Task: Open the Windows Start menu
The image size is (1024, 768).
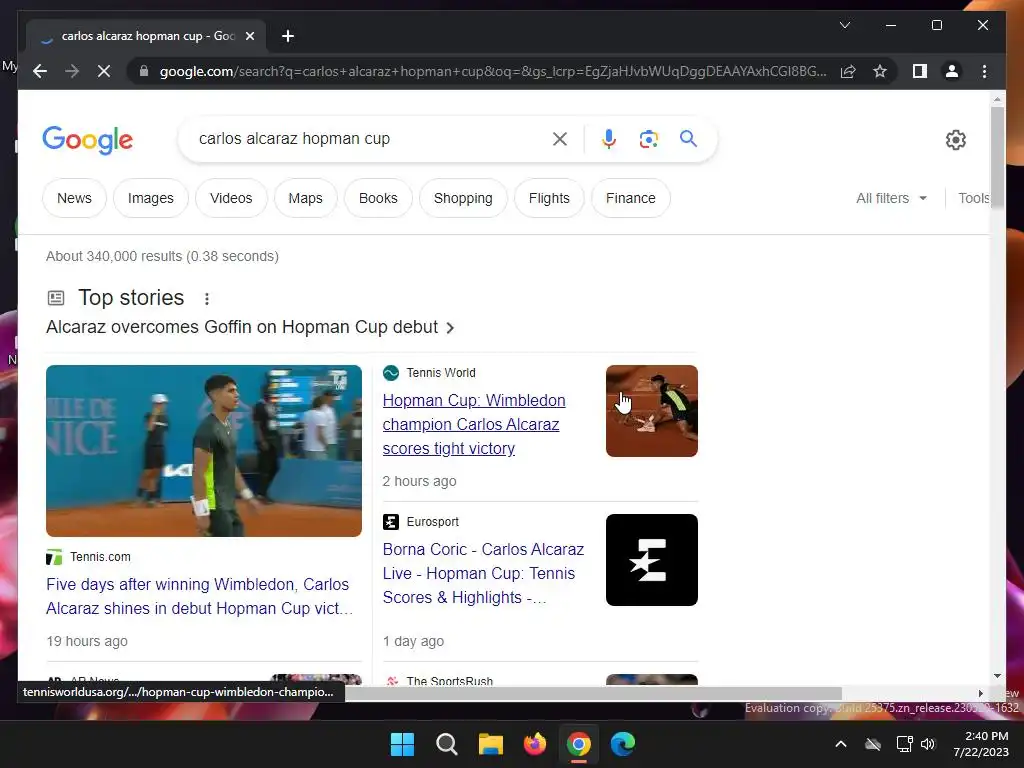Action: pyautogui.click(x=402, y=744)
